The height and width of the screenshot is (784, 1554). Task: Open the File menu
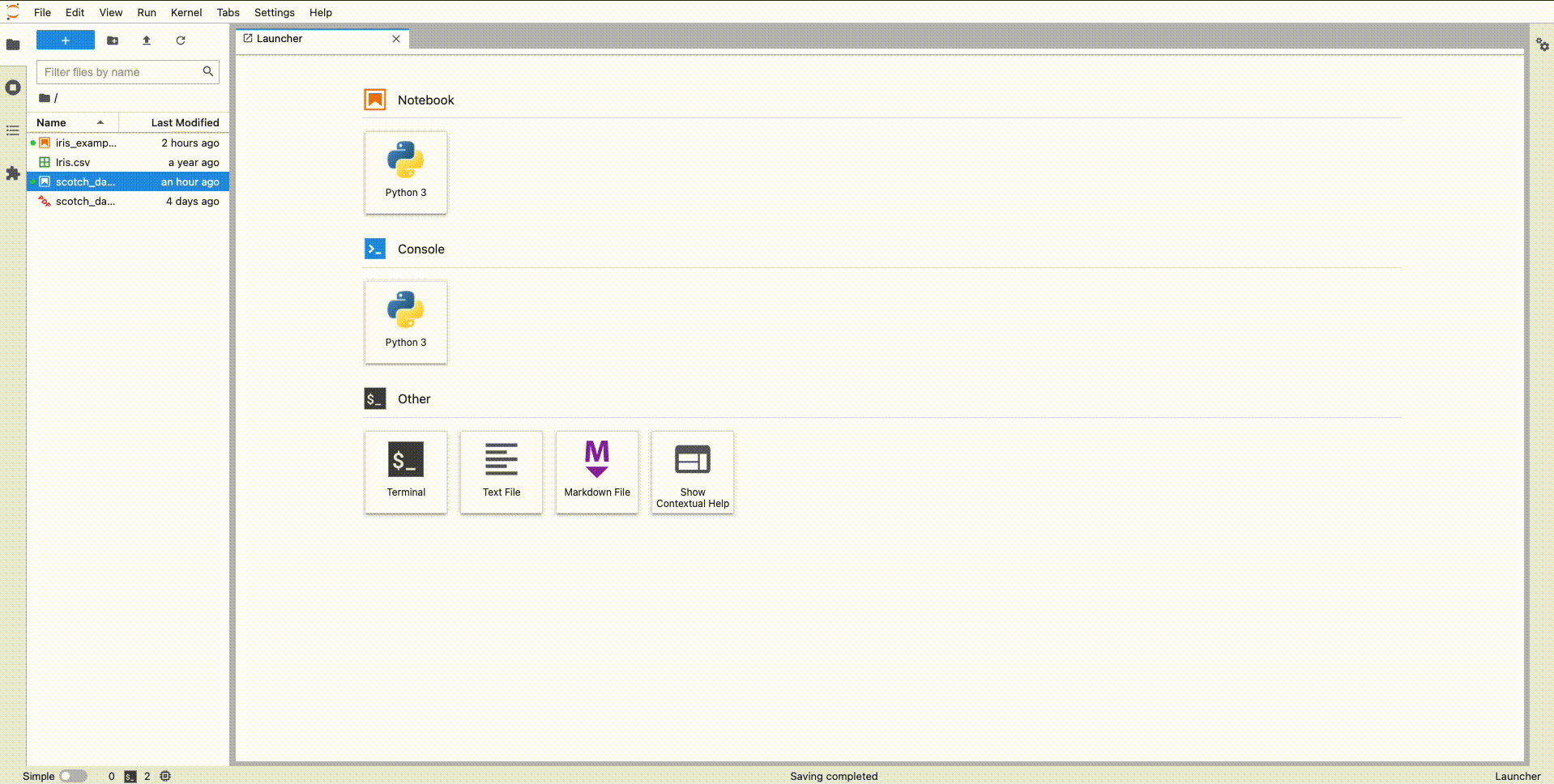point(43,12)
